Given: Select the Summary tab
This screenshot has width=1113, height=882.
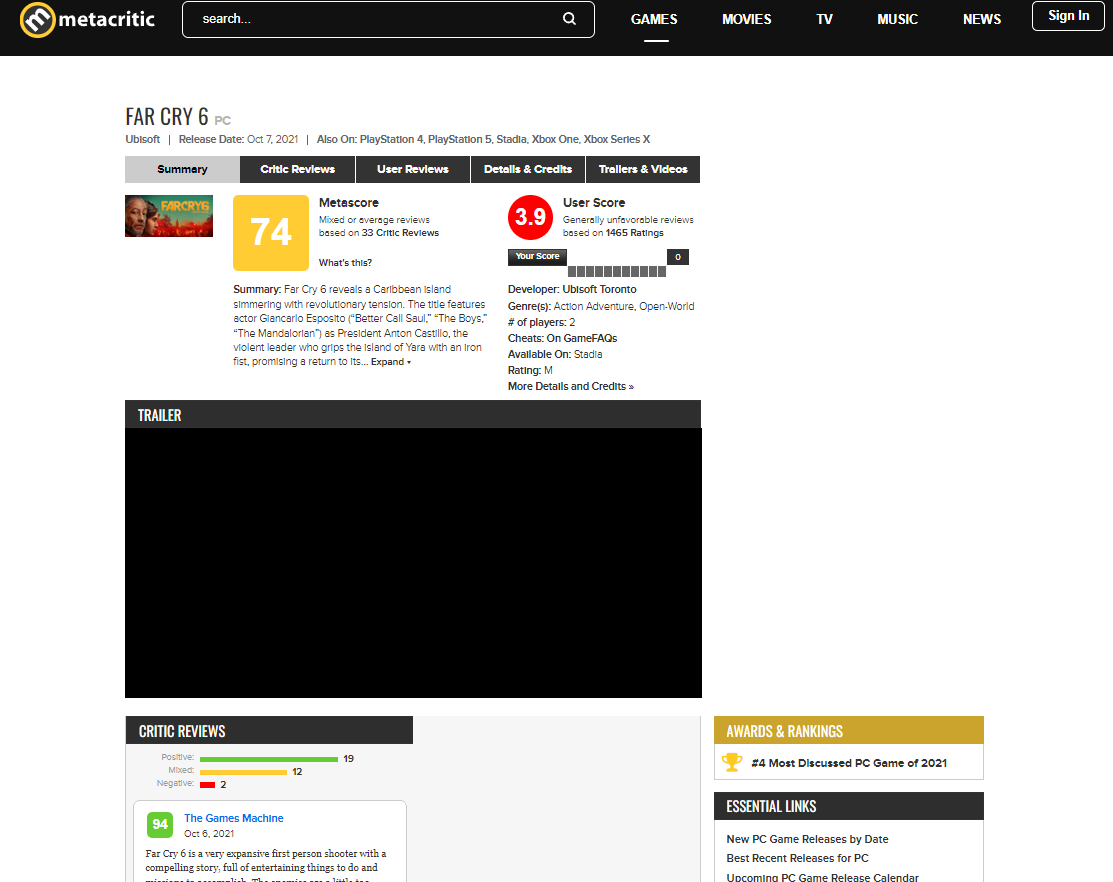Looking at the screenshot, I should click(182, 170).
